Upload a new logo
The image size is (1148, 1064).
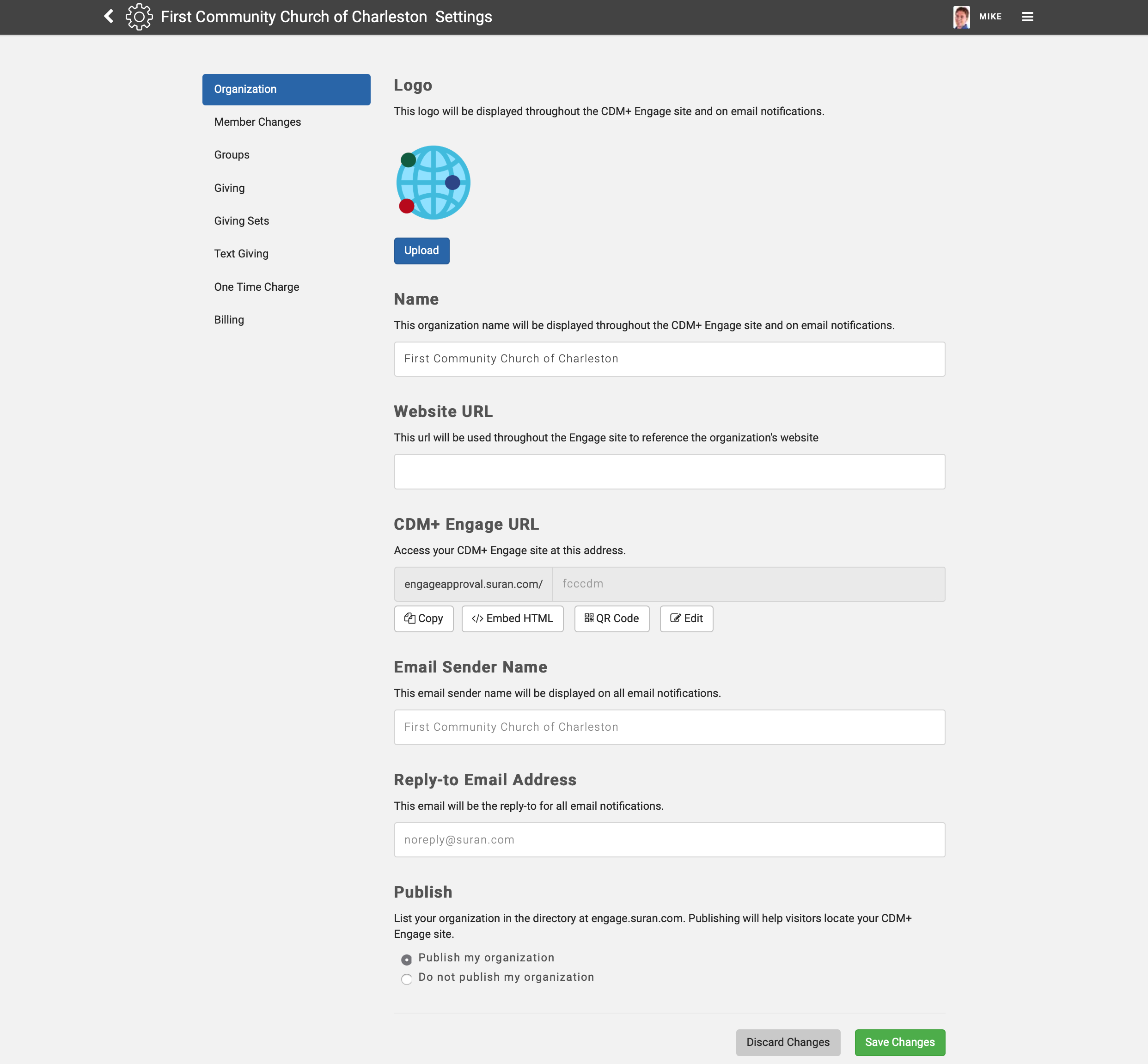421,251
